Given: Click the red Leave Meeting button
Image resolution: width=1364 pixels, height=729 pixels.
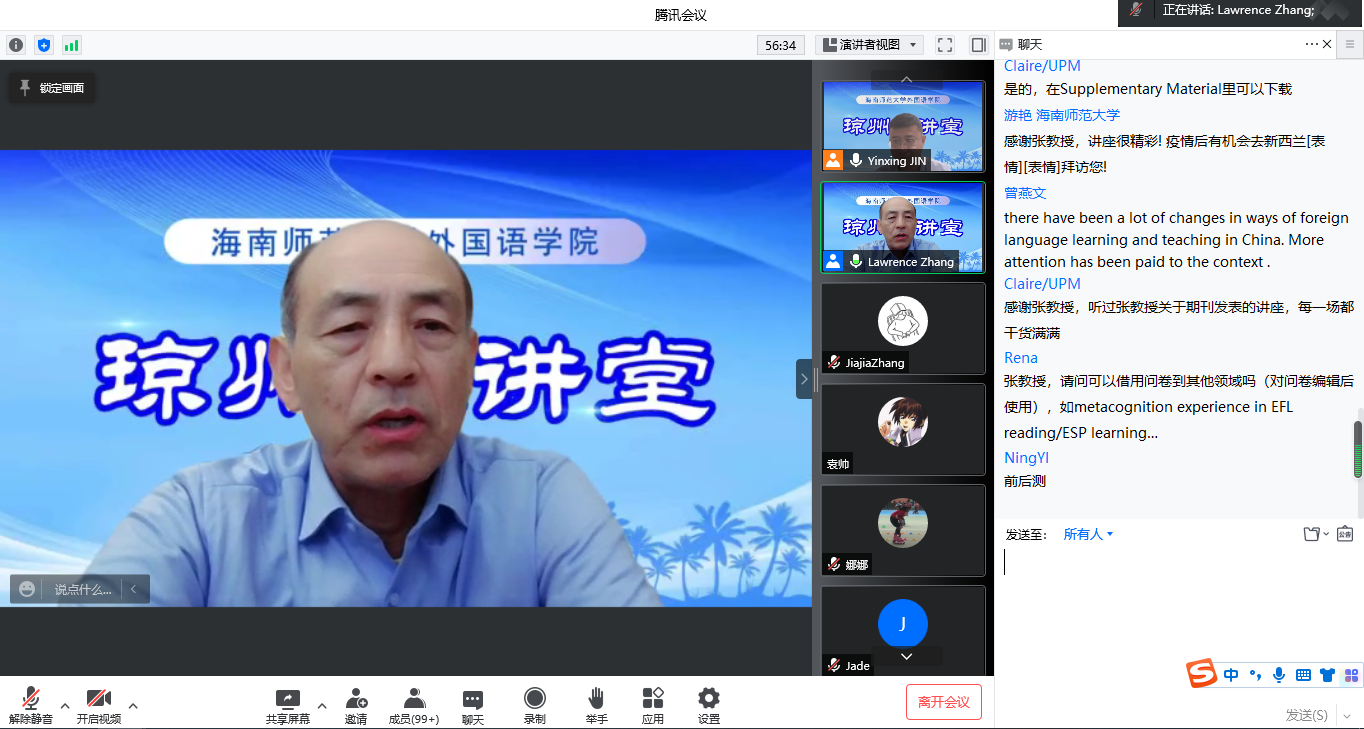Looking at the screenshot, I should (943, 702).
